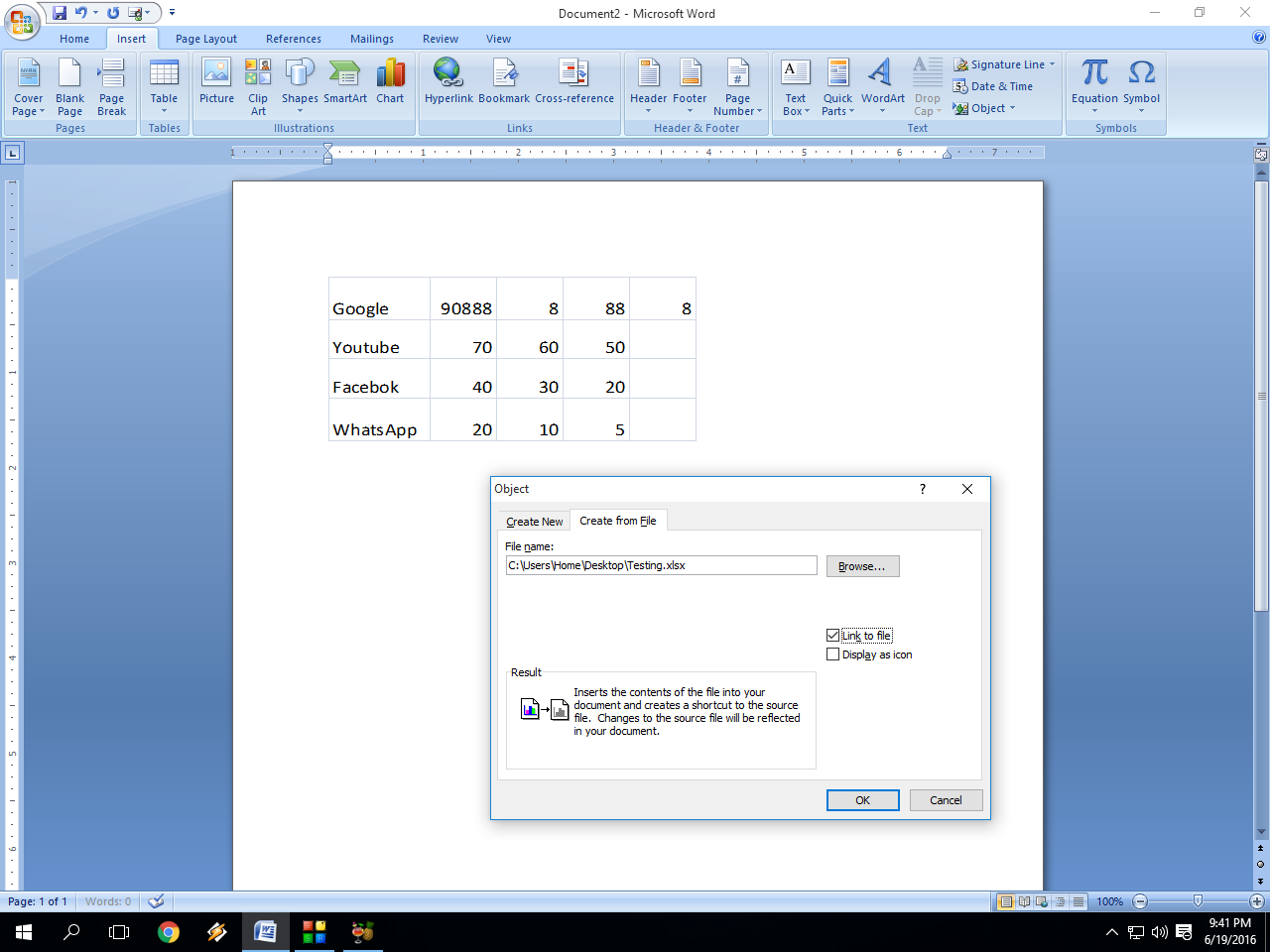The width and height of the screenshot is (1270, 952).
Task: Open Windows Start menu
Action: [x=24, y=932]
